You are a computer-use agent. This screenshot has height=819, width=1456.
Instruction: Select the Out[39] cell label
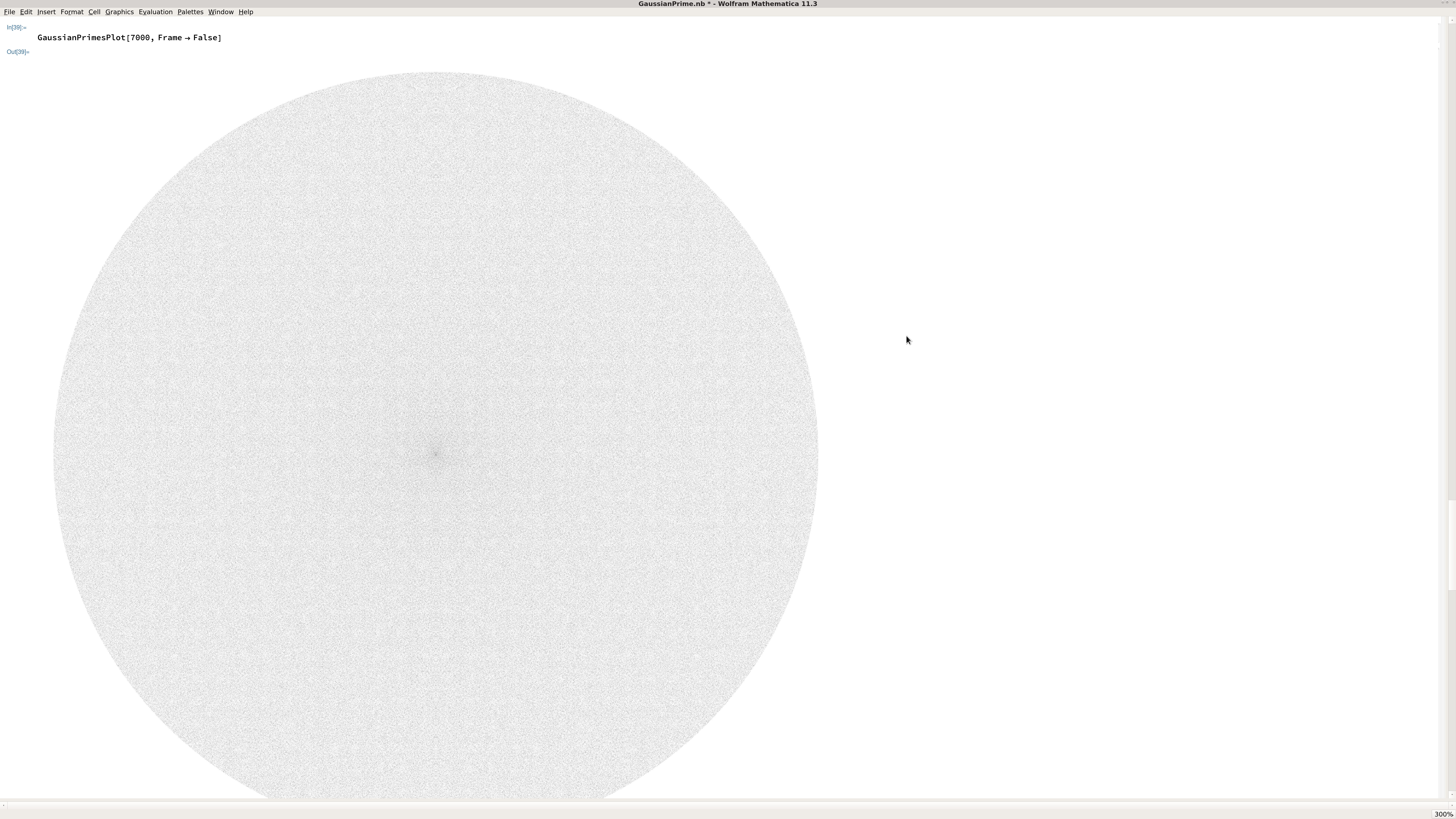click(18, 52)
